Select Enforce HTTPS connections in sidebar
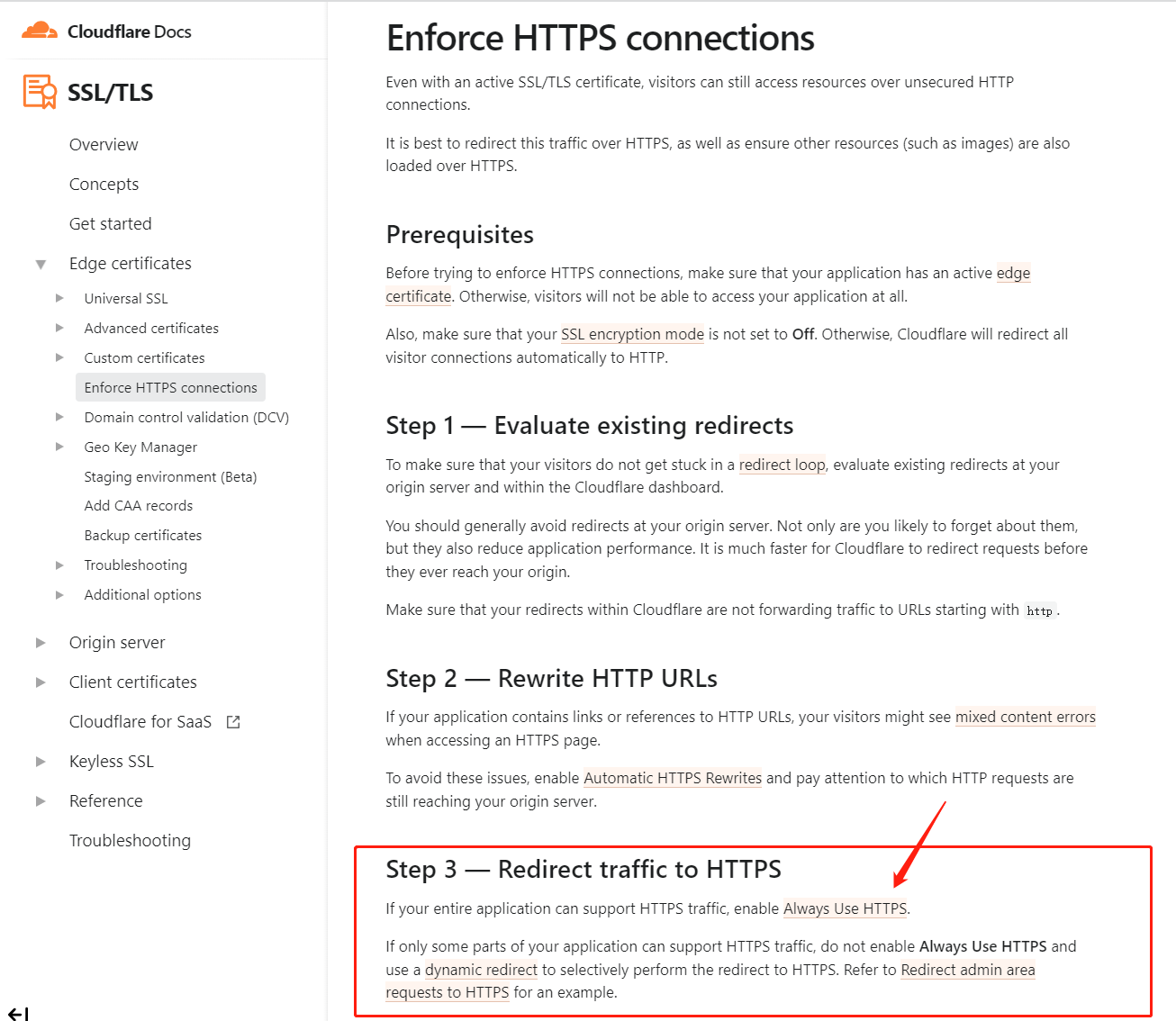Screen dimensions: 1176x1021 tap(170, 387)
